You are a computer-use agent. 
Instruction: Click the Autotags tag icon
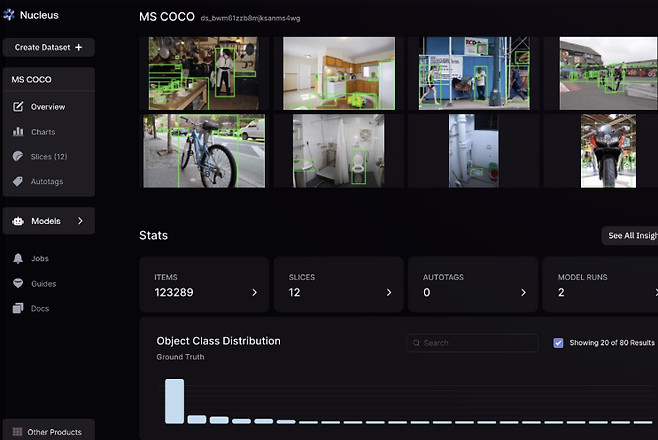[x=18, y=181]
